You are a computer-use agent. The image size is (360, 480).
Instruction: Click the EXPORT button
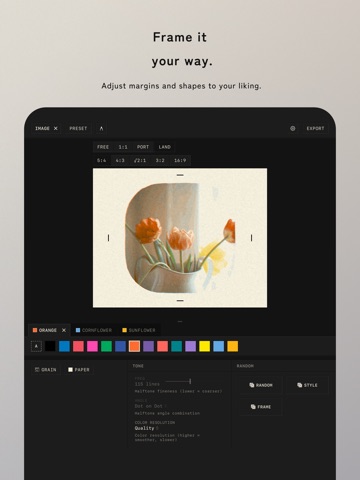point(315,128)
